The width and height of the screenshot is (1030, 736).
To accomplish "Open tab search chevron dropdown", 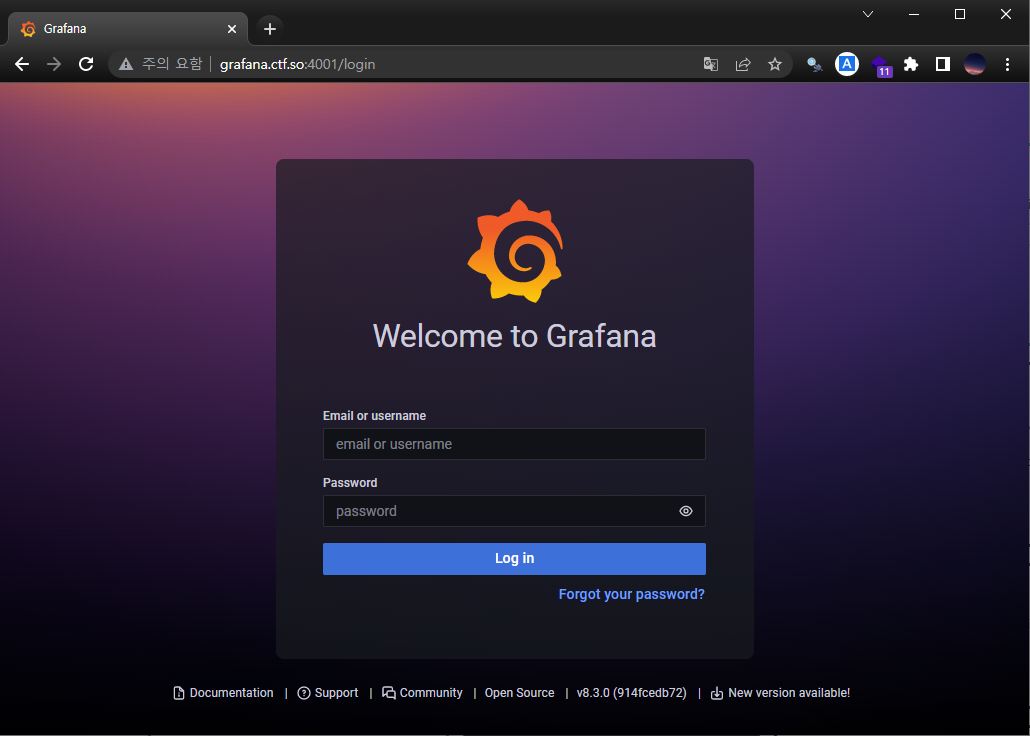I will [x=868, y=14].
